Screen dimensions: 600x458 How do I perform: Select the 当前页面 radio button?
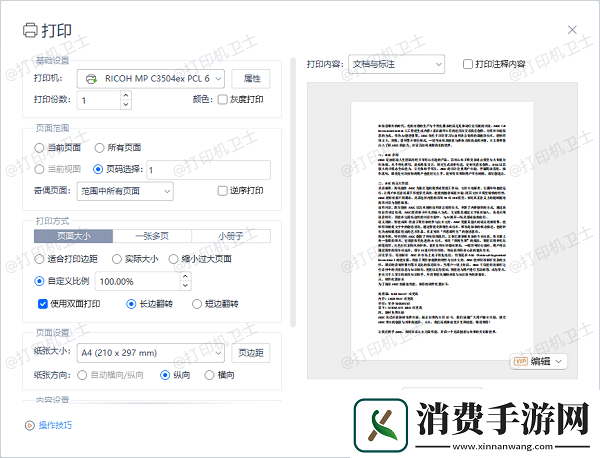pyautogui.click(x=39, y=147)
